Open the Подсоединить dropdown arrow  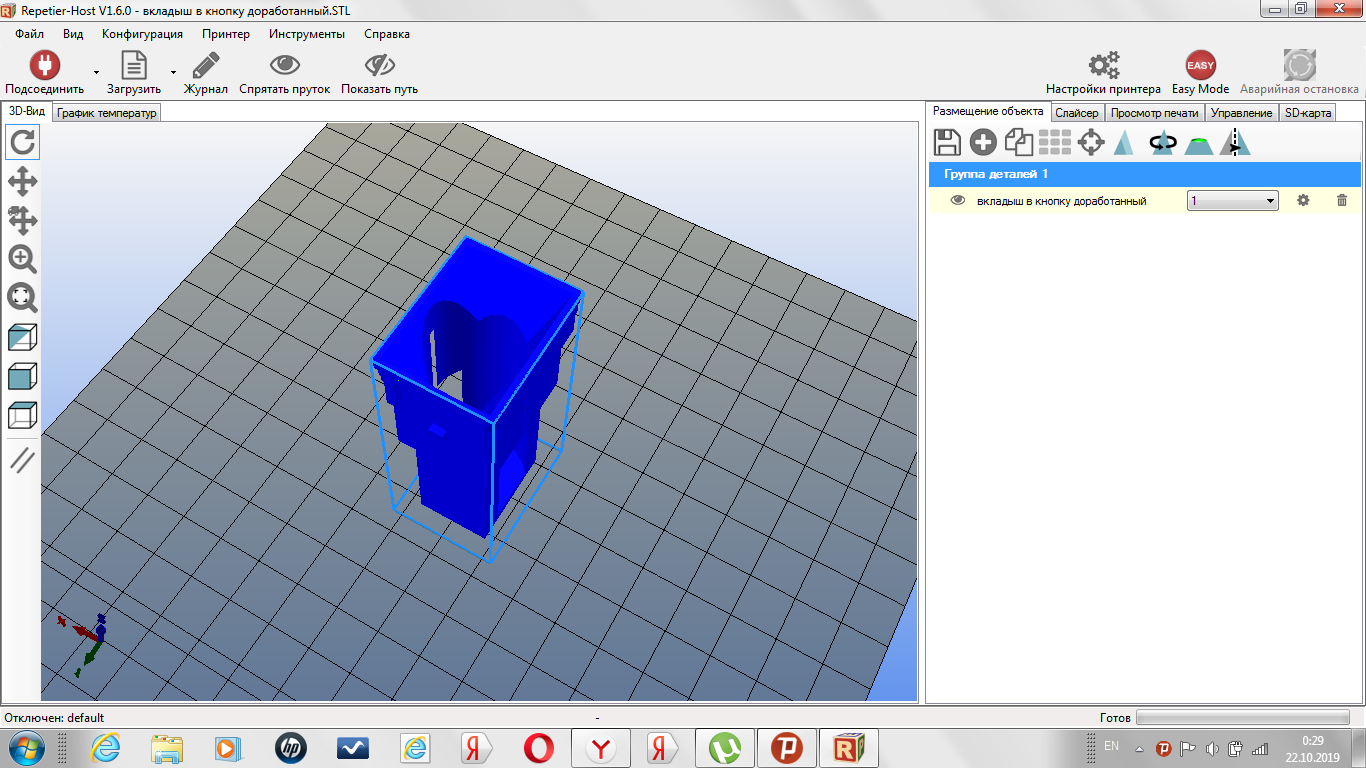click(97, 73)
